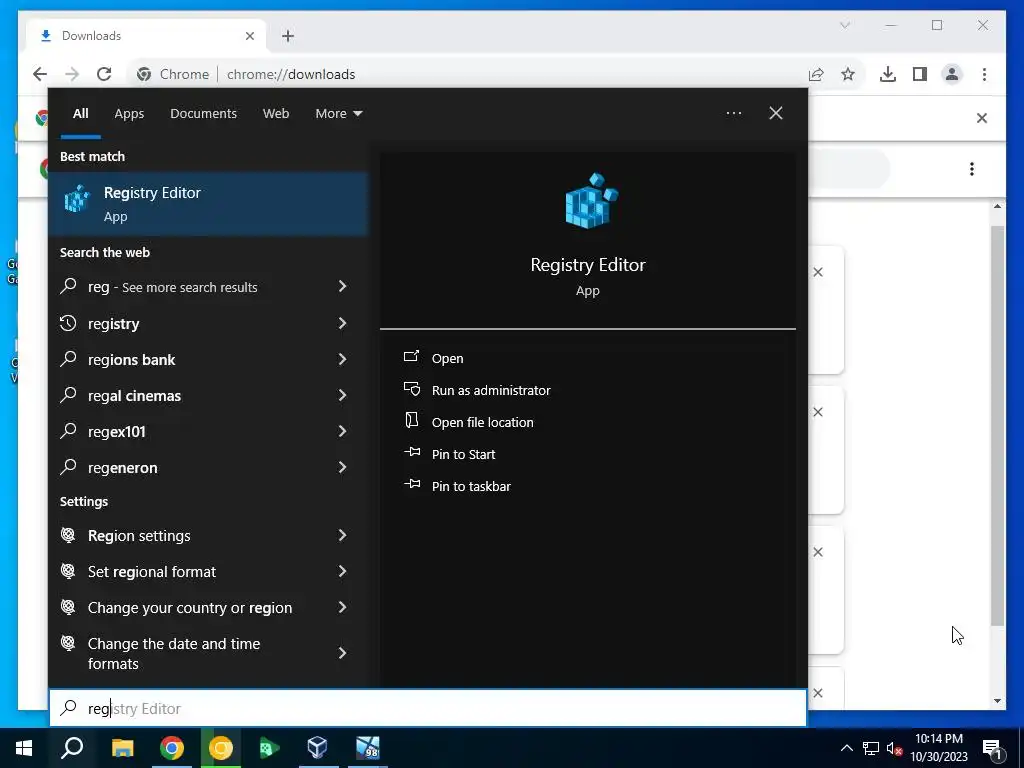This screenshot has height=768, width=1024.
Task: Expand the 'reg - See more search results' arrow
Action: click(342, 286)
